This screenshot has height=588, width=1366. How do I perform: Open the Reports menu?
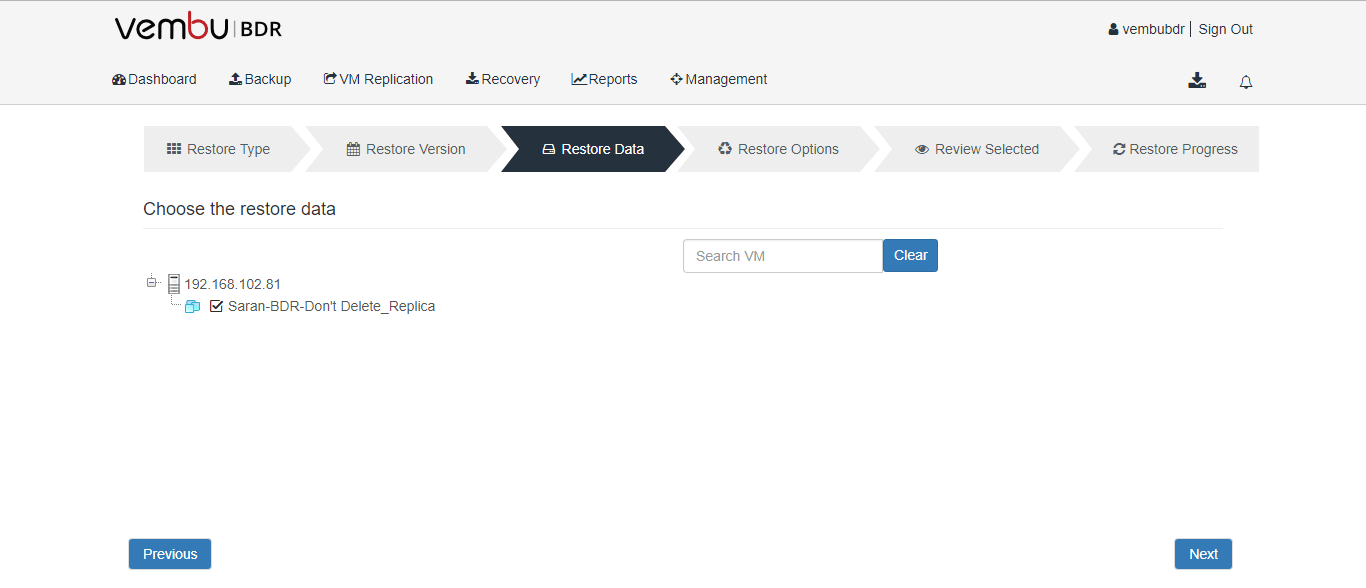click(604, 79)
